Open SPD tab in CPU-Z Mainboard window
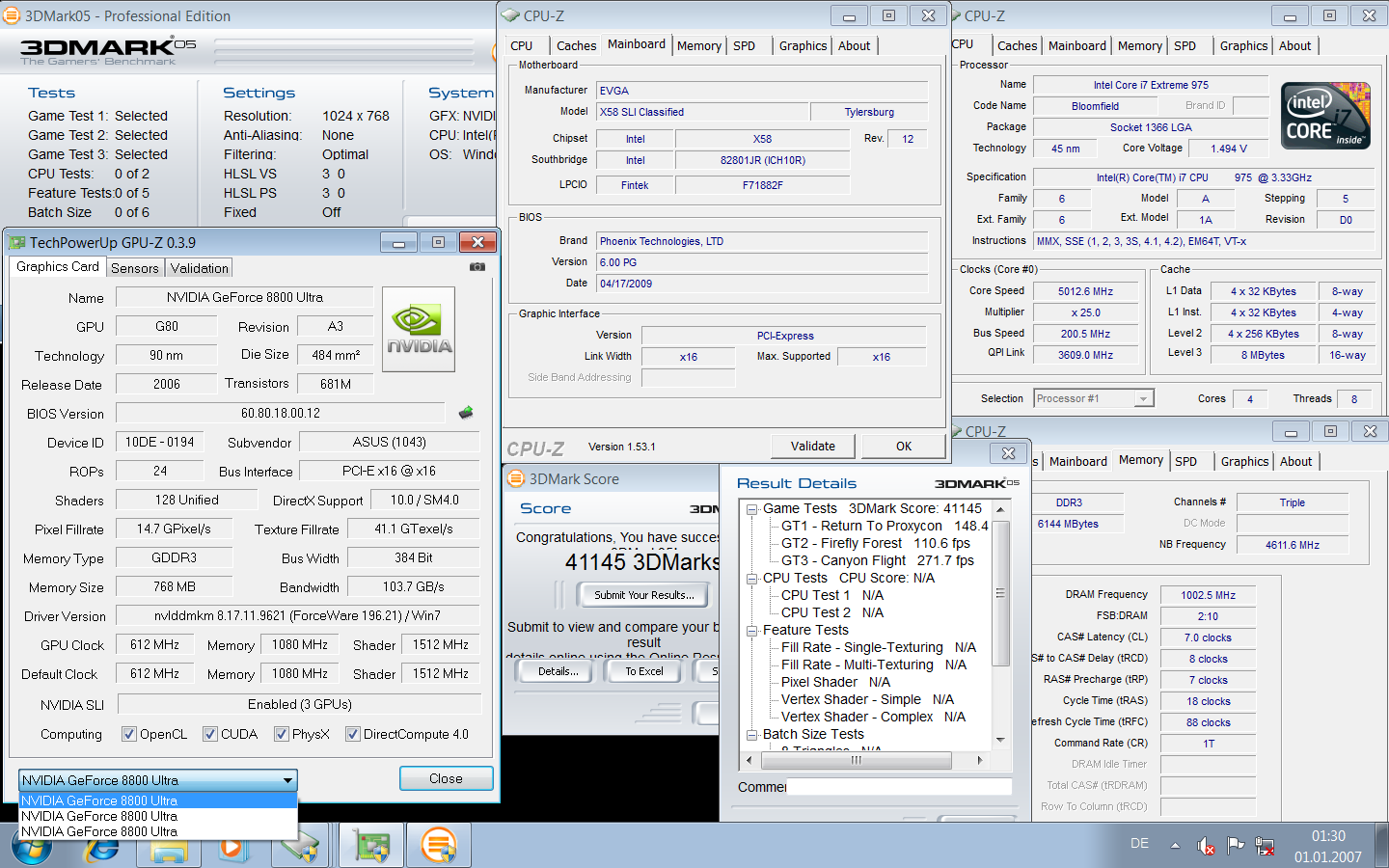 [x=745, y=45]
